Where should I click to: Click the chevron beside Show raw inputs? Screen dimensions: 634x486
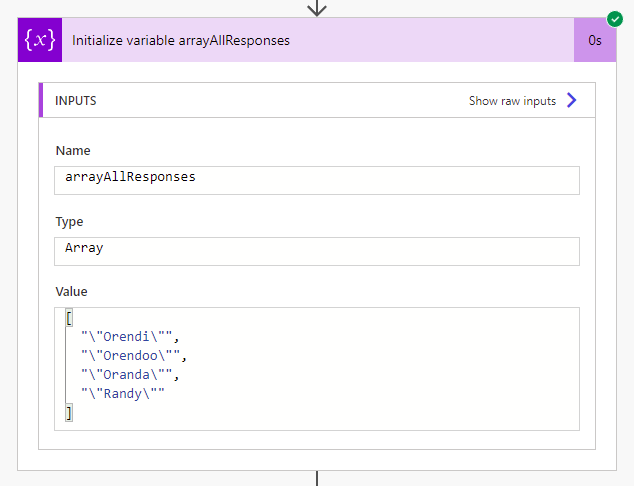tap(572, 100)
